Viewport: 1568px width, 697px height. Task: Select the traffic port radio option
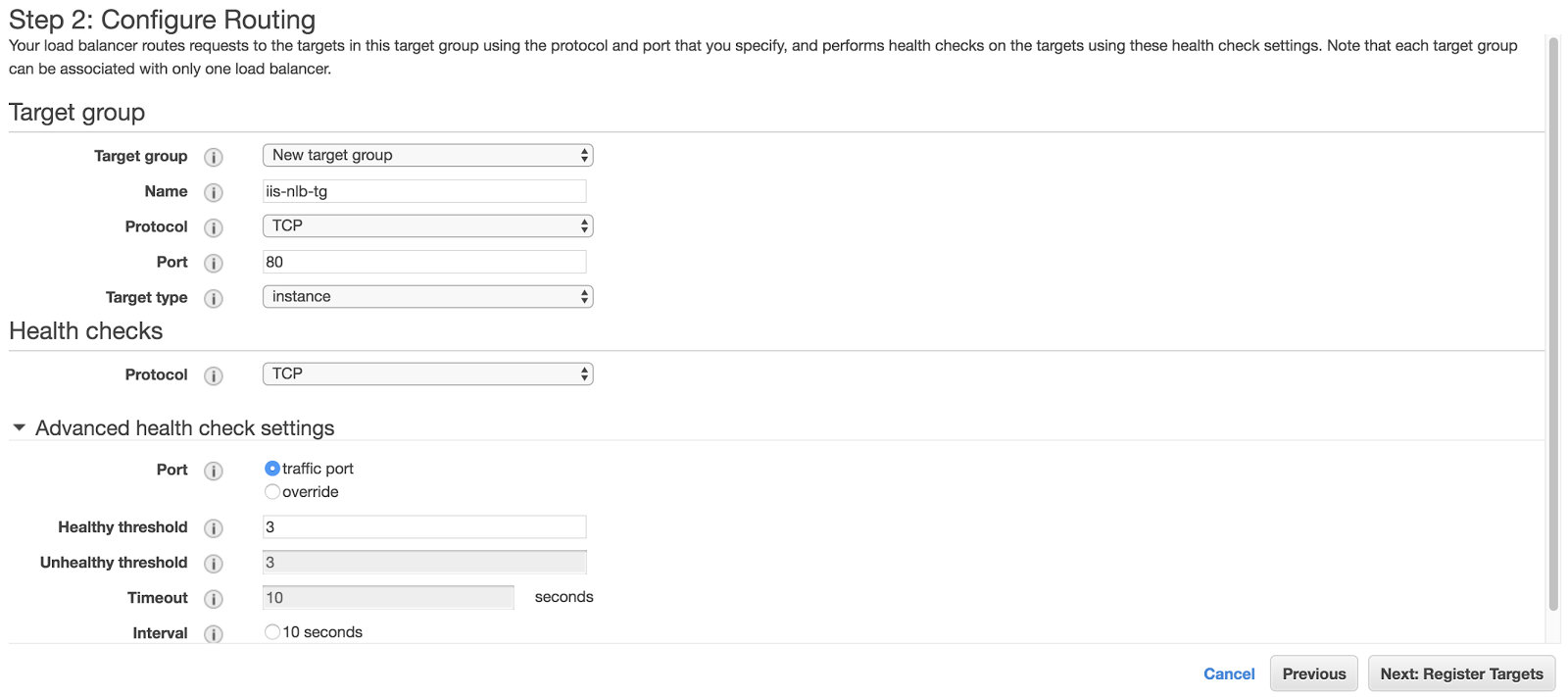[x=272, y=469]
